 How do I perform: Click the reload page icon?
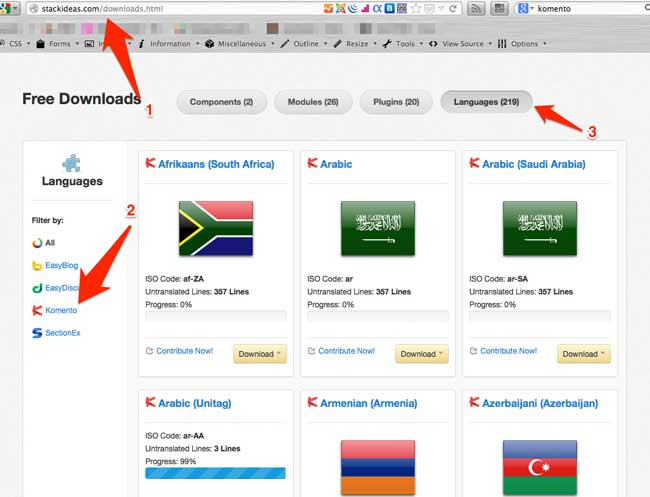click(x=453, y=8)
